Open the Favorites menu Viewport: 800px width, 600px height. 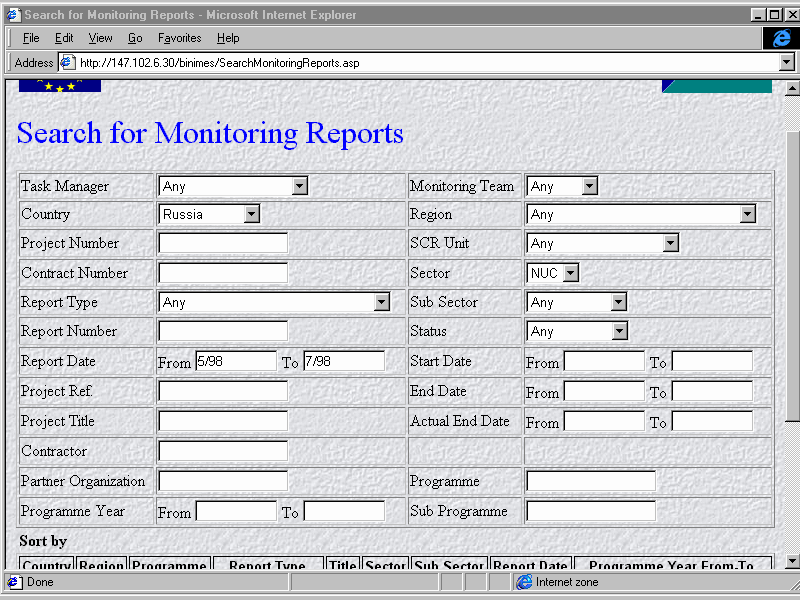pyautogui.click(x=179, y=38)
